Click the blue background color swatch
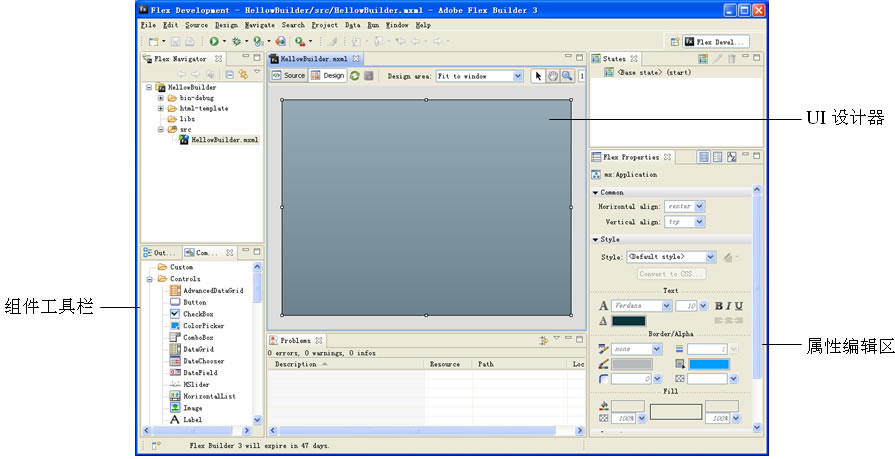This screenshot has height=459, width=895. 708,364
